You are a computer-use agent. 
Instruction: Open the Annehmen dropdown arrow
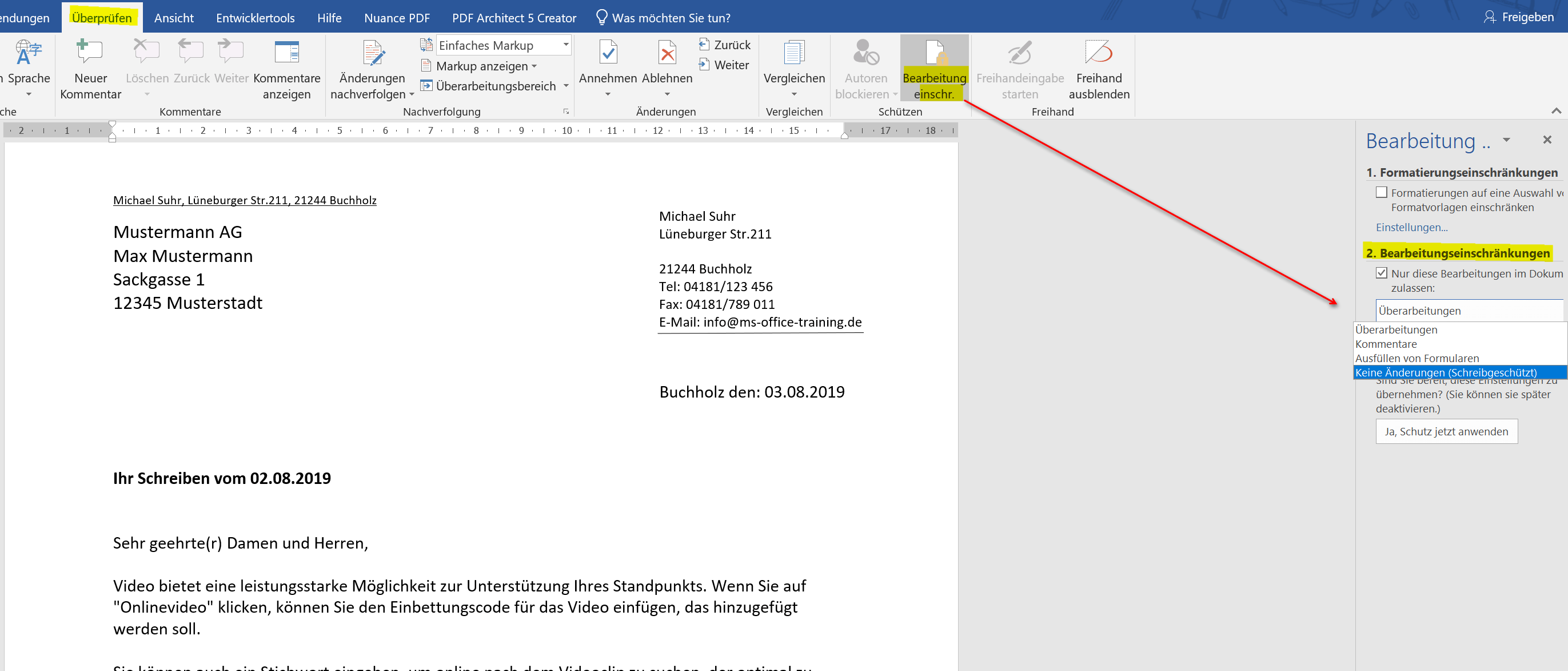[608, 94]
